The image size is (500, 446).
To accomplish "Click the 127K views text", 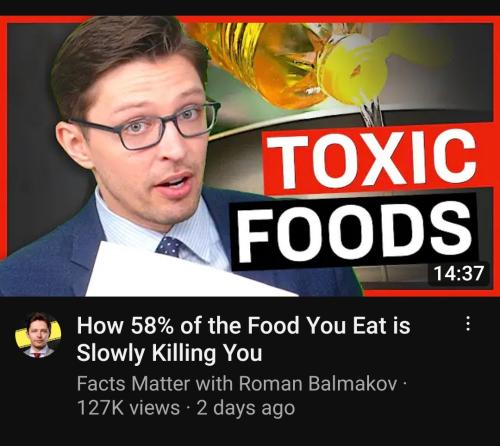I will tap(128, 407).
